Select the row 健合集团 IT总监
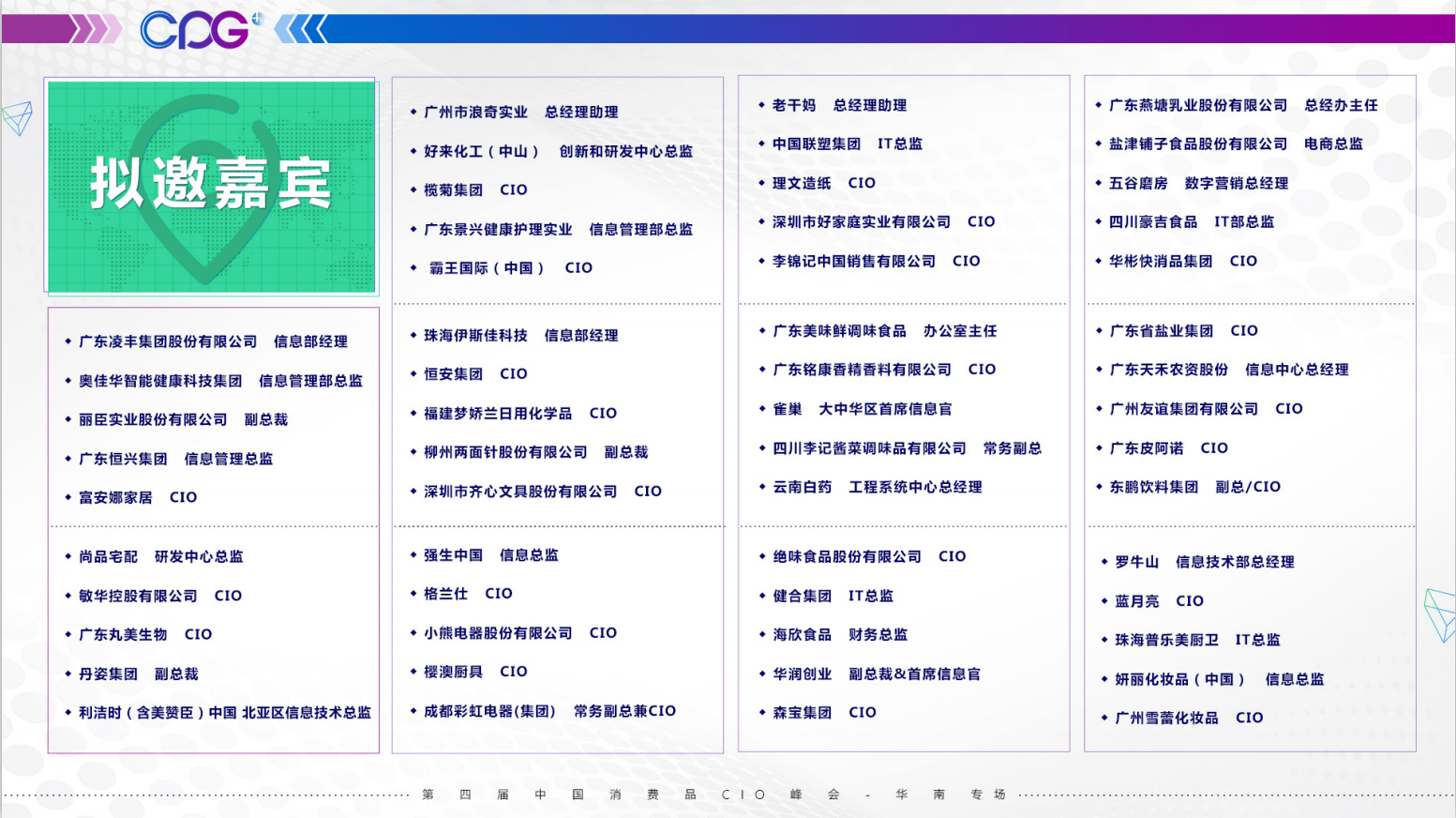Viewport: 1456px width, 818px height. coord(826,597)
